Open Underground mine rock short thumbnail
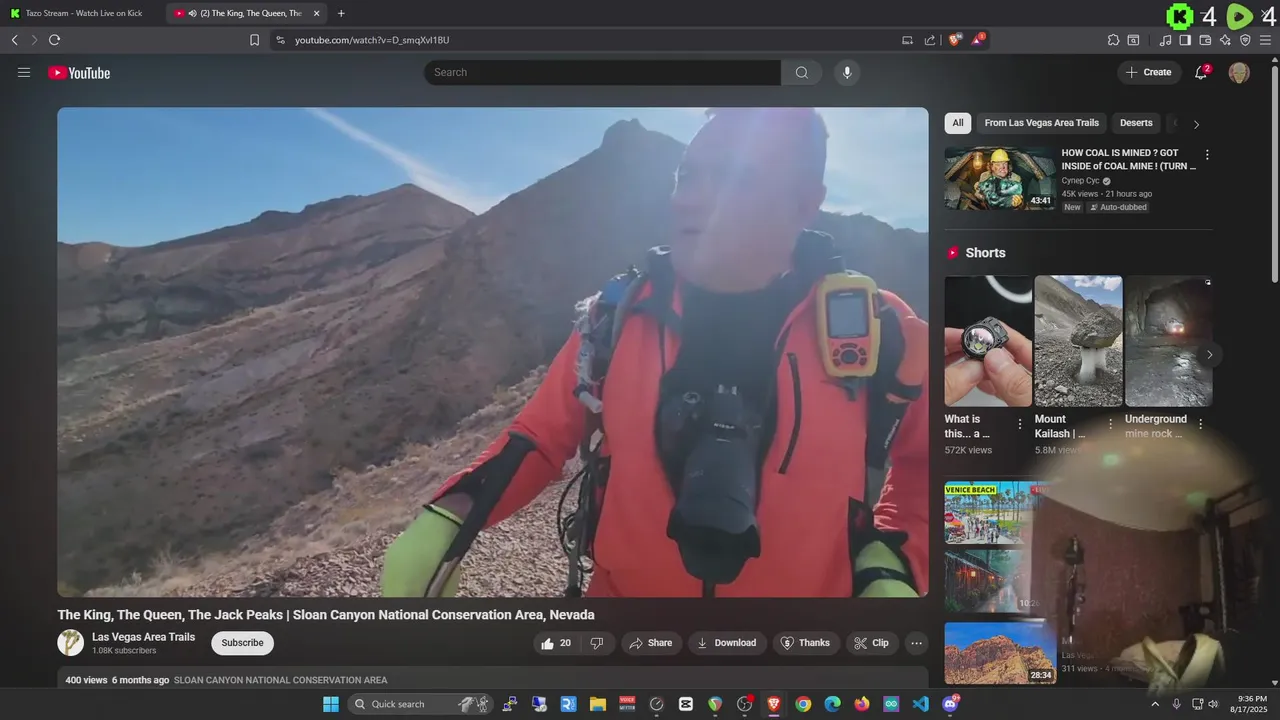The image size is (1280, 720). 1168,341
